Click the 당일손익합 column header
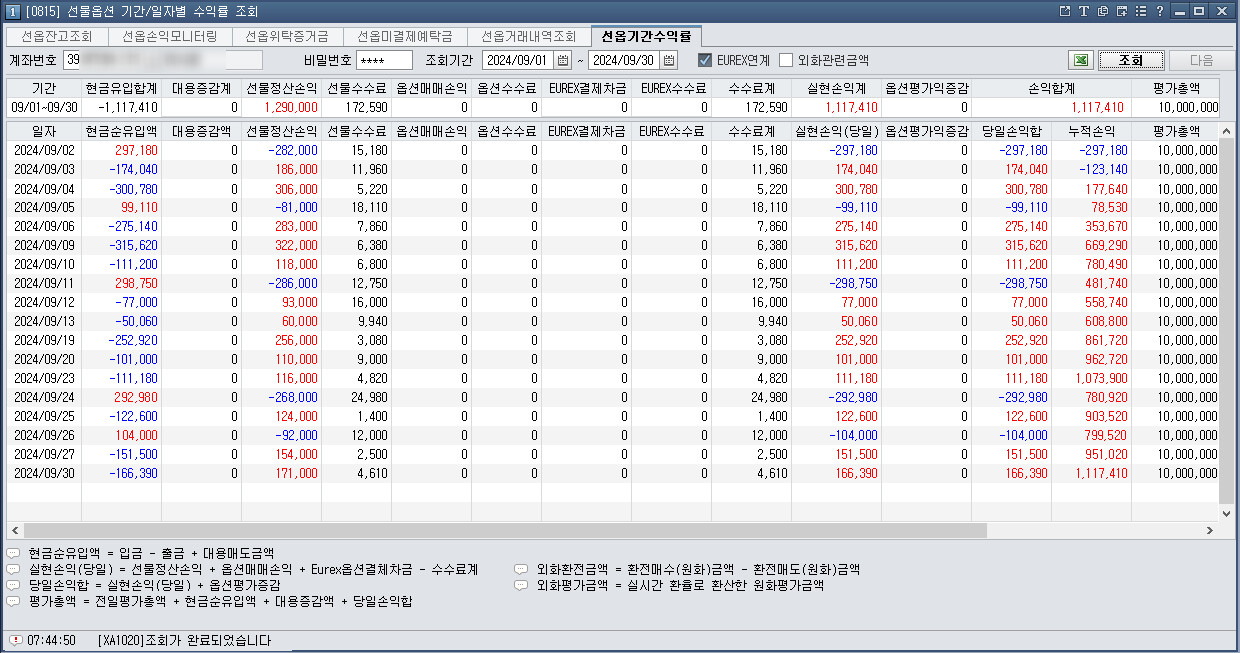1240x653 pixels. [x=1011, y=131]
